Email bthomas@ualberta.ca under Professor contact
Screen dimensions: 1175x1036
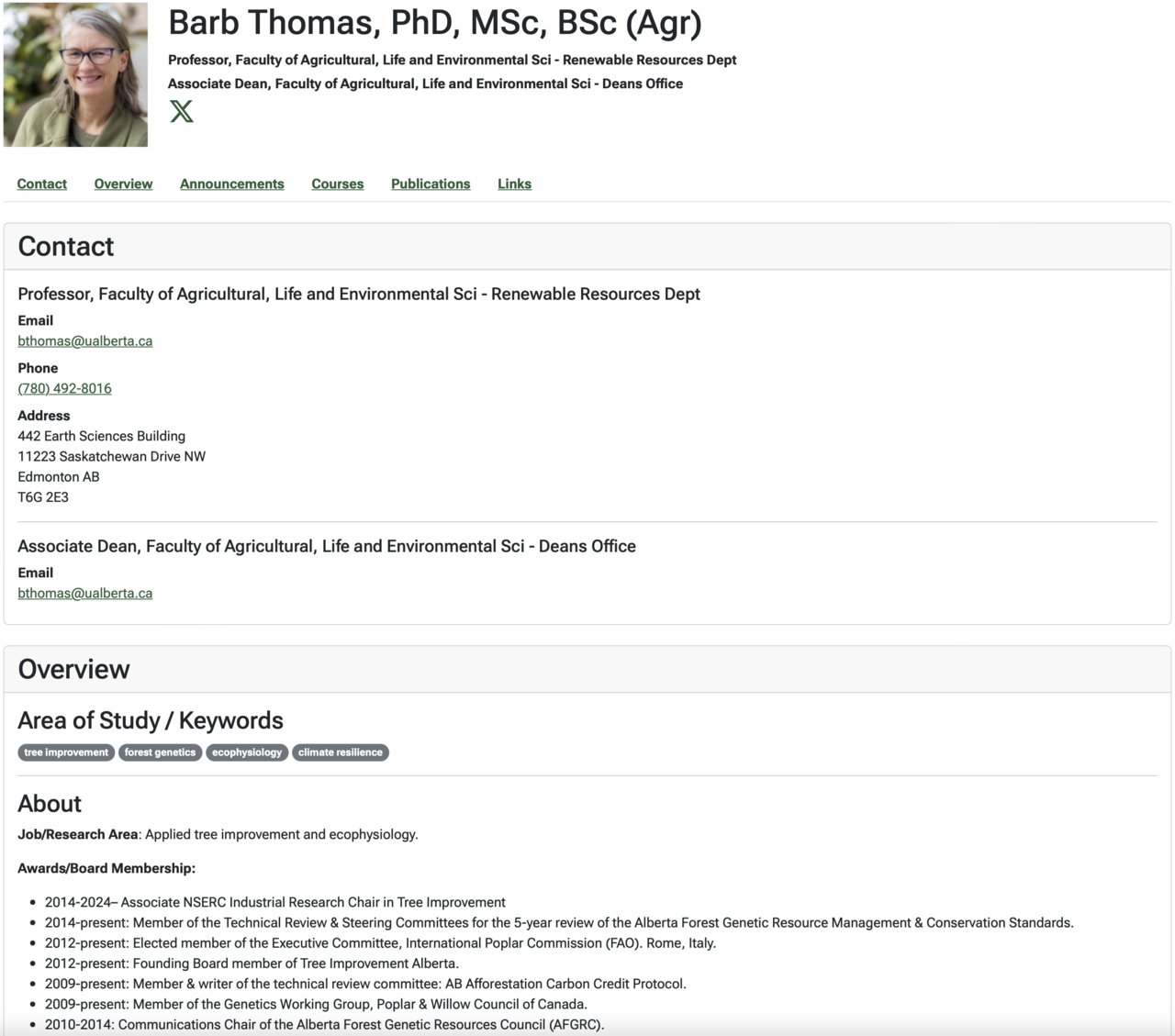point(85,340)
